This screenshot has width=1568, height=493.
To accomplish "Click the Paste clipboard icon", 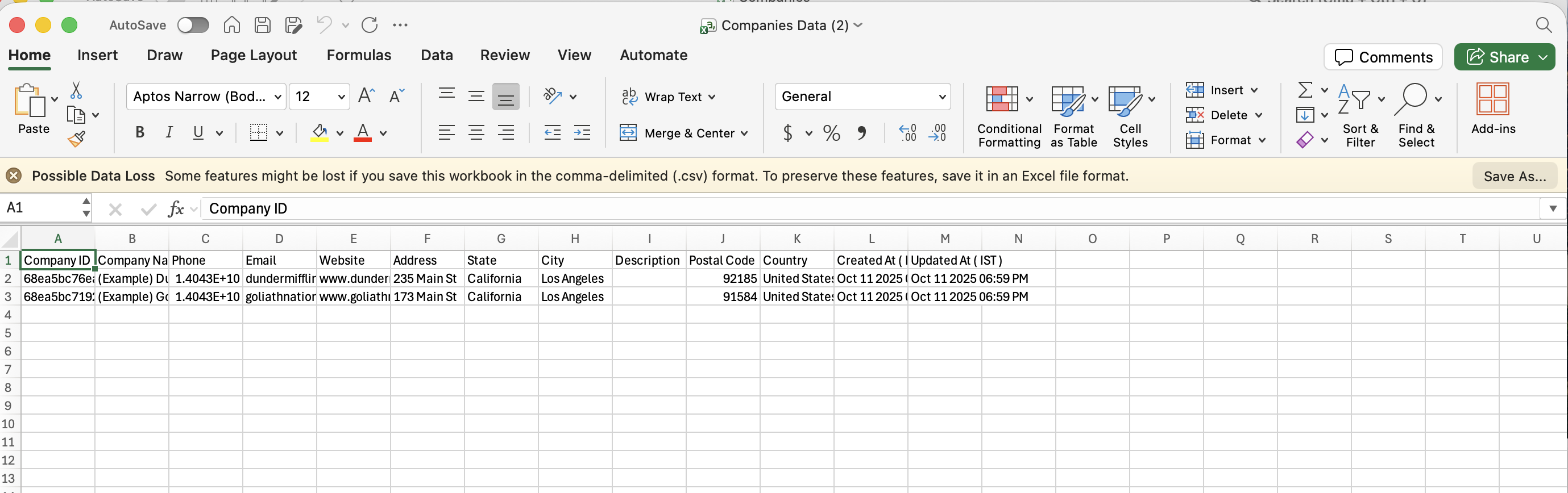I will [x=29, y=101].
